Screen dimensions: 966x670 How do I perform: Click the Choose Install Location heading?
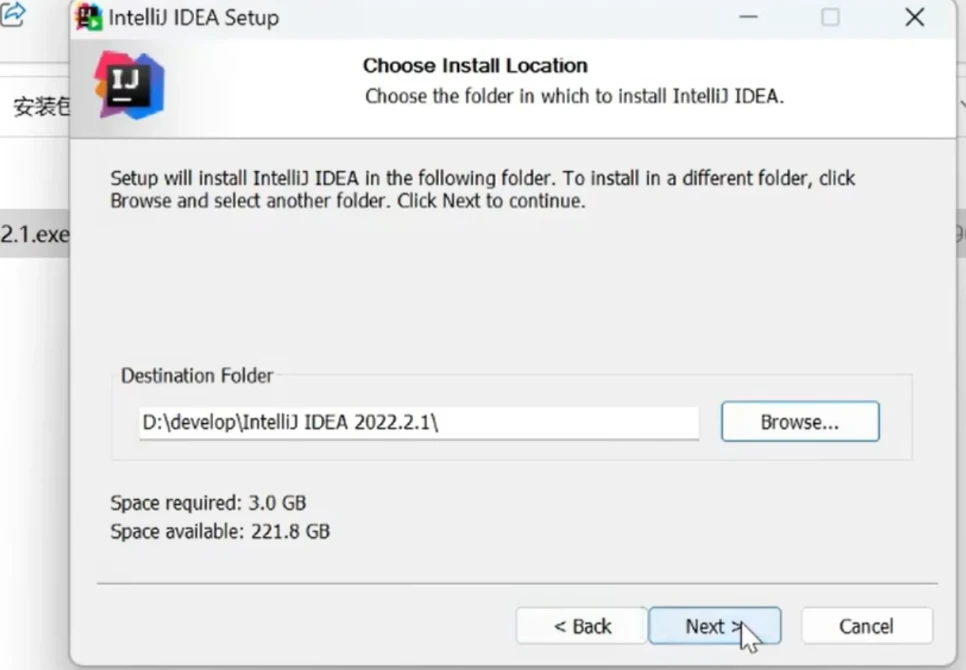pos(475,66)
